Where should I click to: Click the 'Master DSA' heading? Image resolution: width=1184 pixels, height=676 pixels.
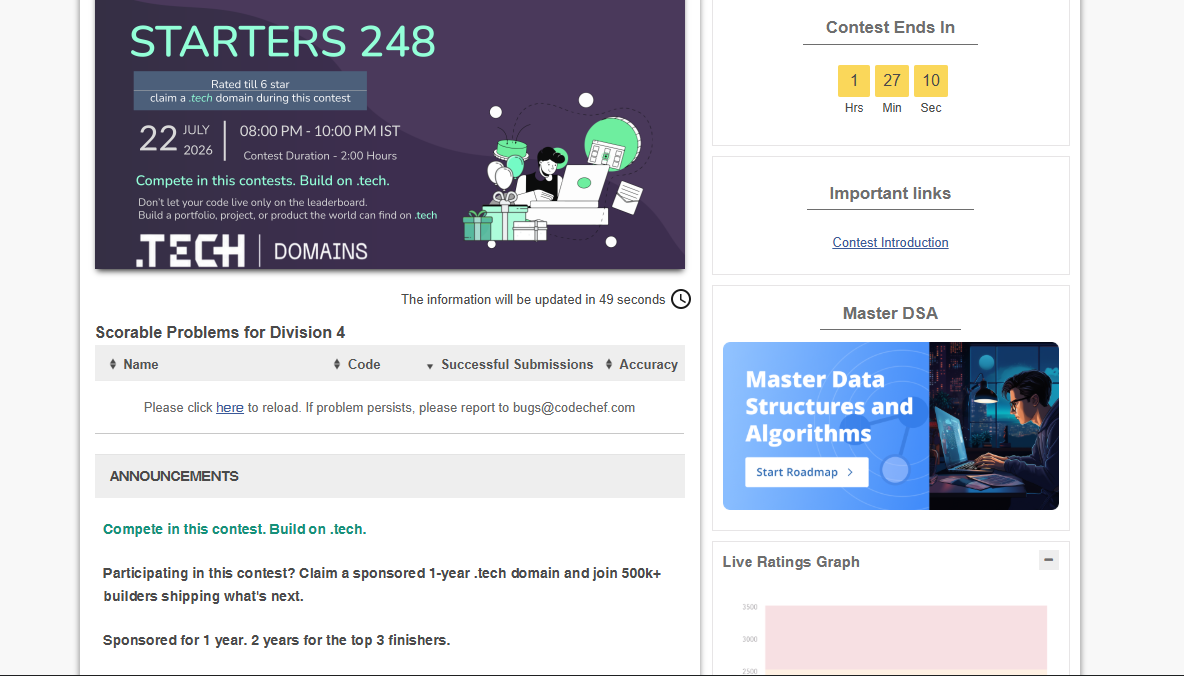pos(890,313)
